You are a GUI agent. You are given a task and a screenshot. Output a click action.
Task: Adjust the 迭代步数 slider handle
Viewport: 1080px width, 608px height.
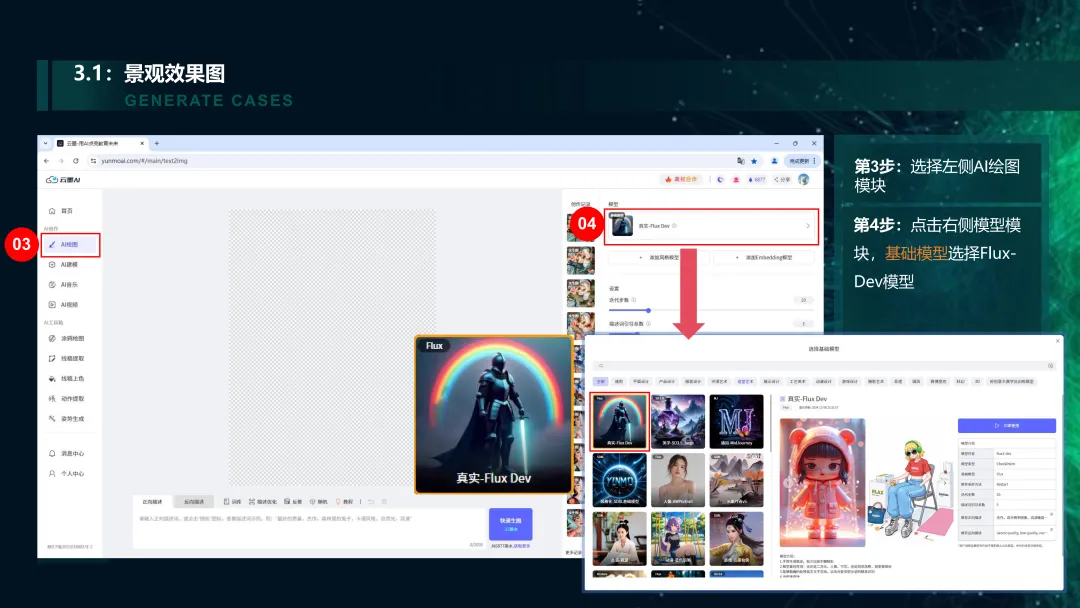pos(648,311)
